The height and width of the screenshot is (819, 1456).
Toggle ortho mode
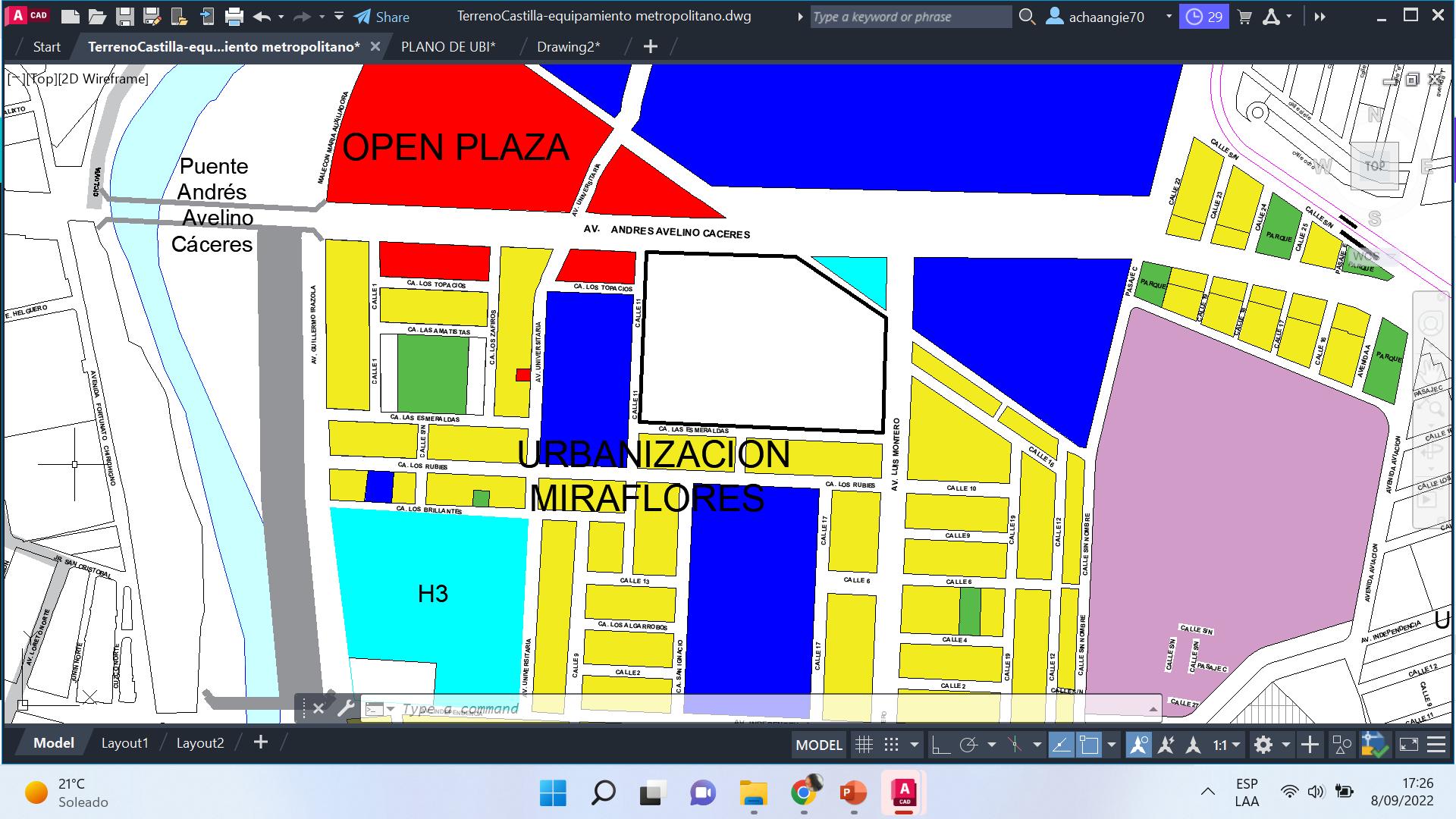940,745
